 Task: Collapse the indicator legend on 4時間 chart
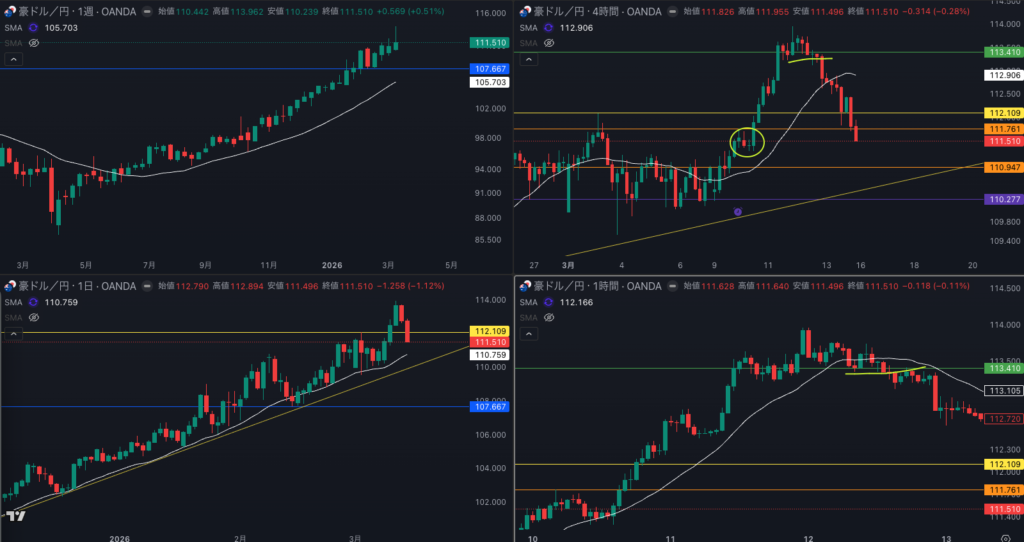click(528, 59)
